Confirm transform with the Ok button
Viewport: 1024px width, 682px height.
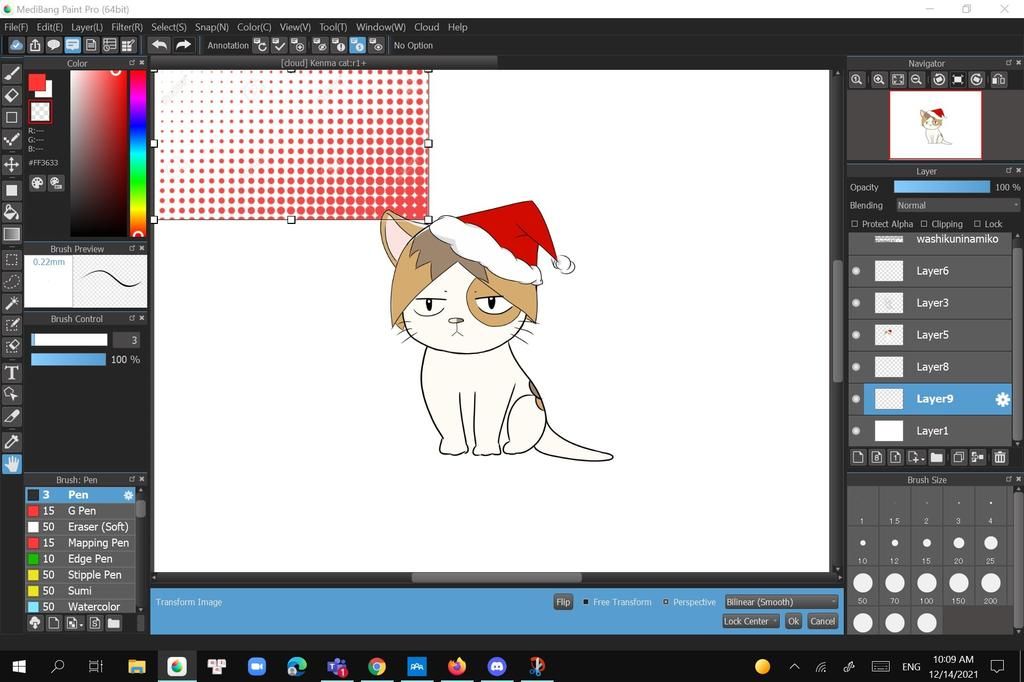pyautogui.click(x=793, y=621)
